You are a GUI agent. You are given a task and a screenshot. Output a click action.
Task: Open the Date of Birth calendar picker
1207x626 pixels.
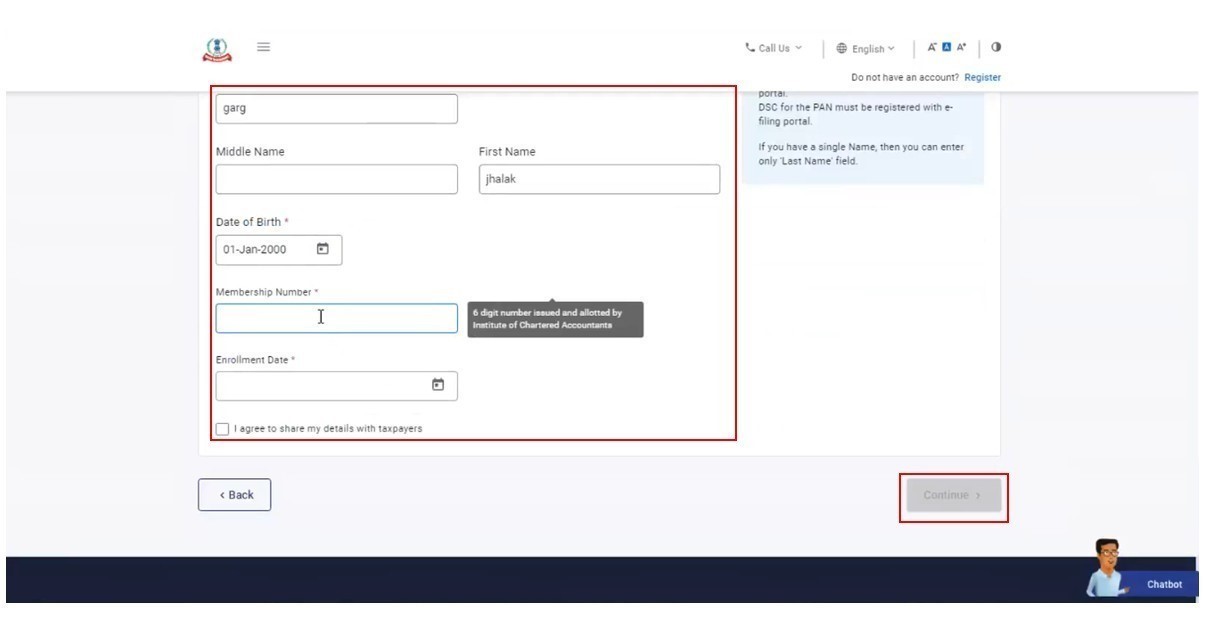pyautogui.click(x=323, y=249)
